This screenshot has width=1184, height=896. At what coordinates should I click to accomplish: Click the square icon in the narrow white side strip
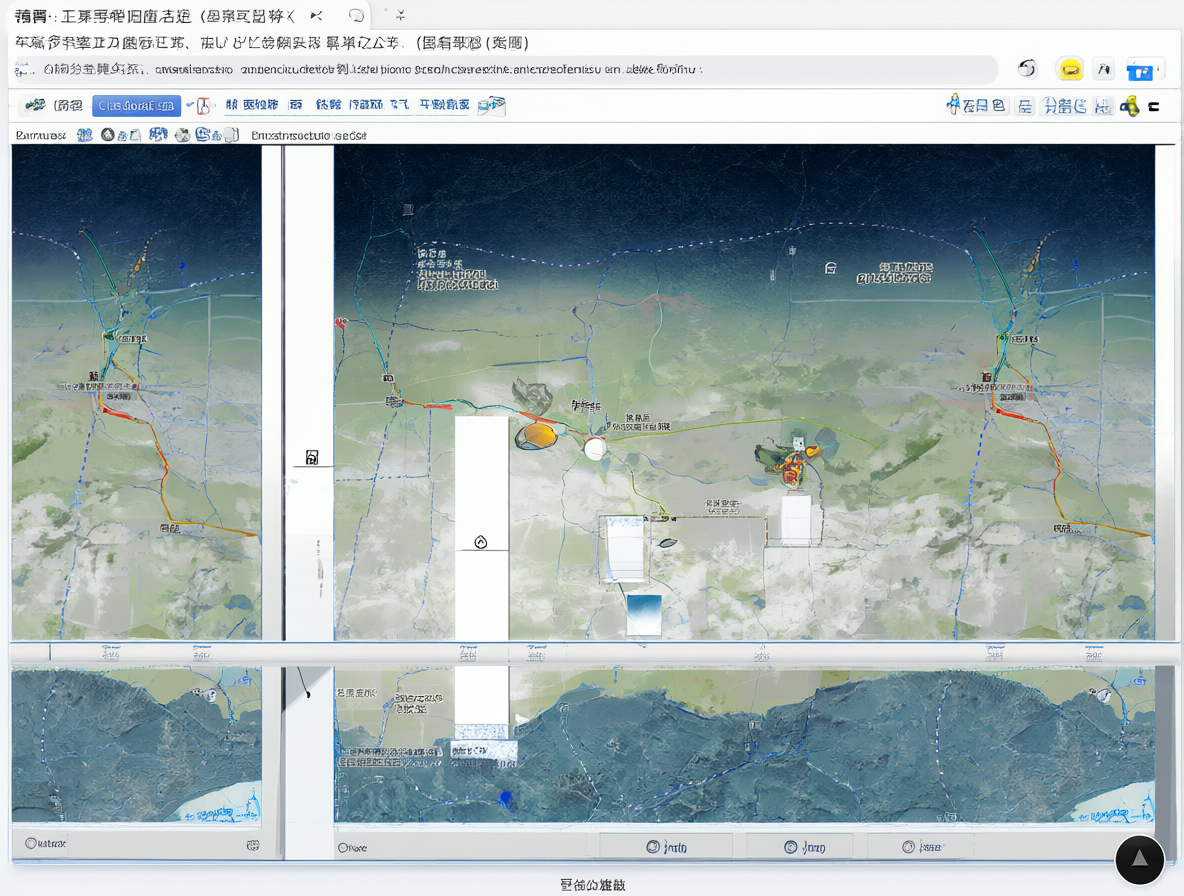tap(312, 457)
